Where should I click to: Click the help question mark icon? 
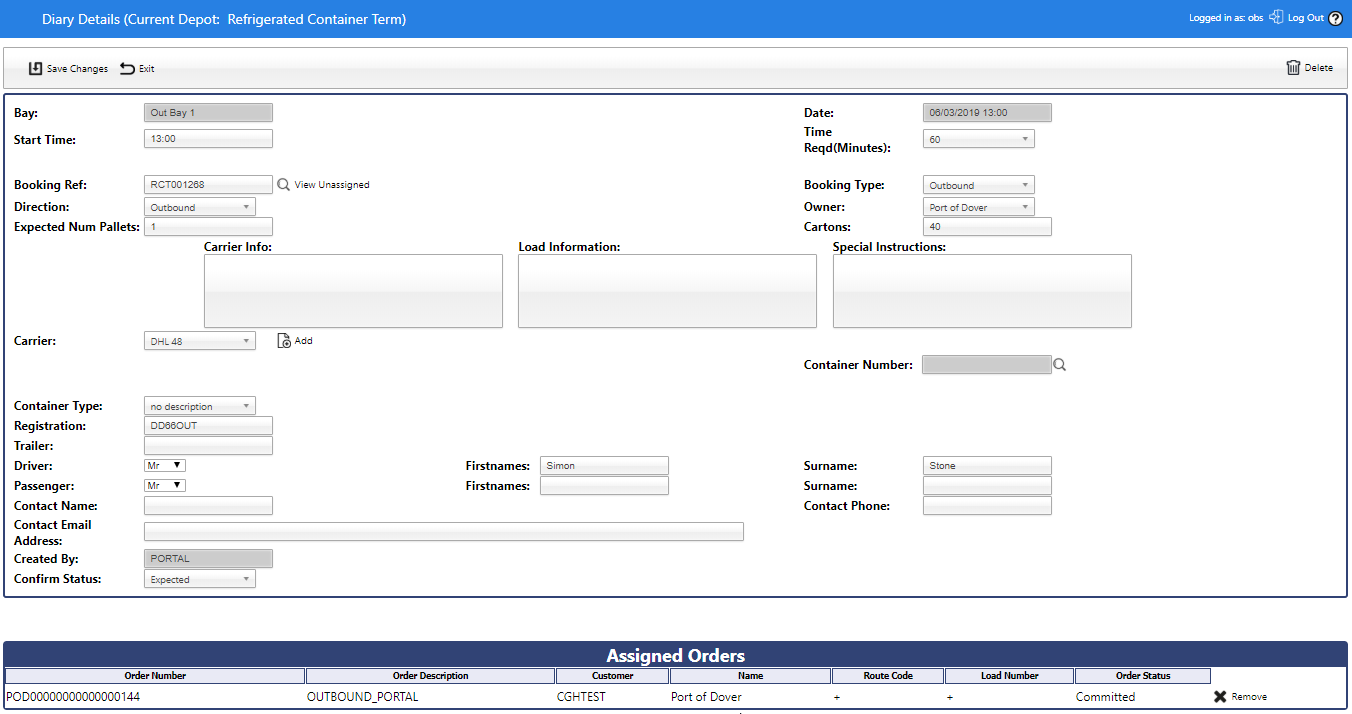[x=1336, y=19]
